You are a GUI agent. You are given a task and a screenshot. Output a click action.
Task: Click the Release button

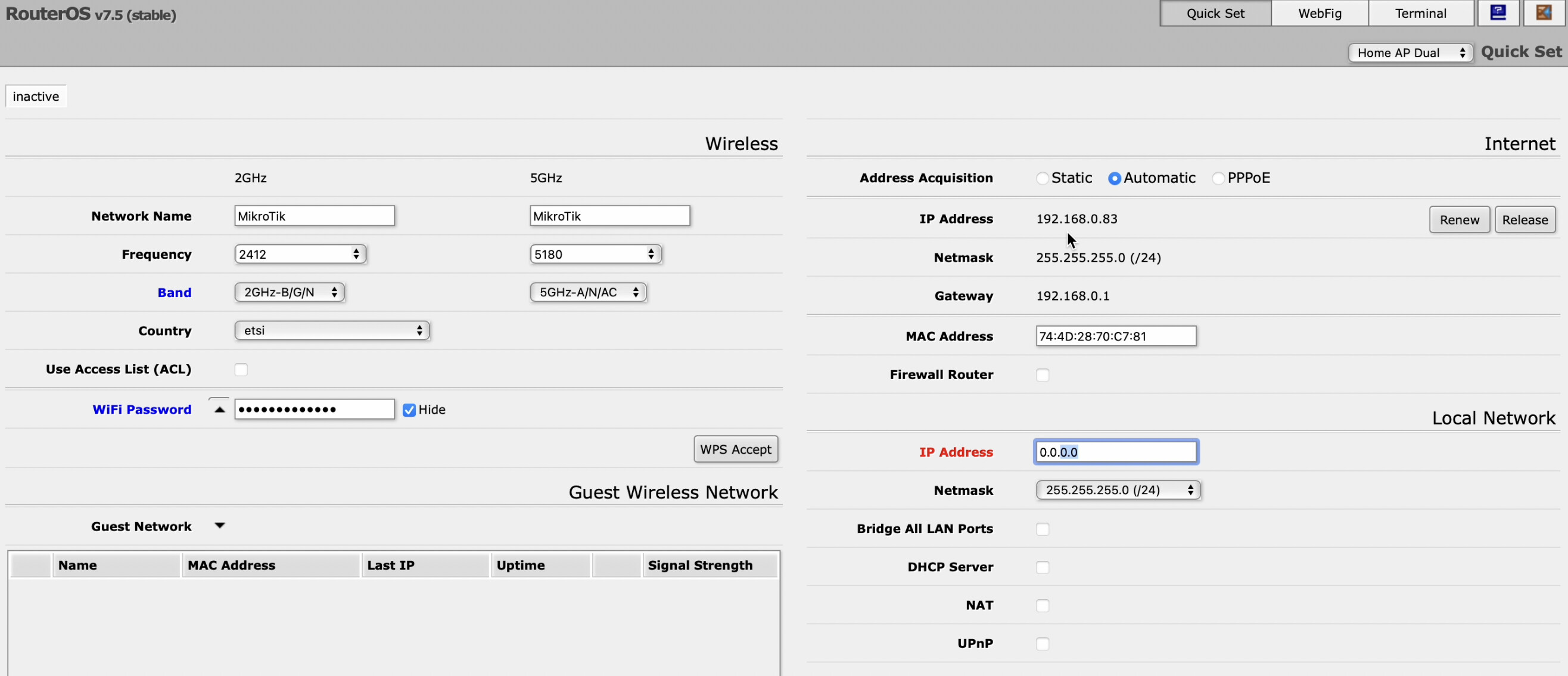click(1524, 220)
